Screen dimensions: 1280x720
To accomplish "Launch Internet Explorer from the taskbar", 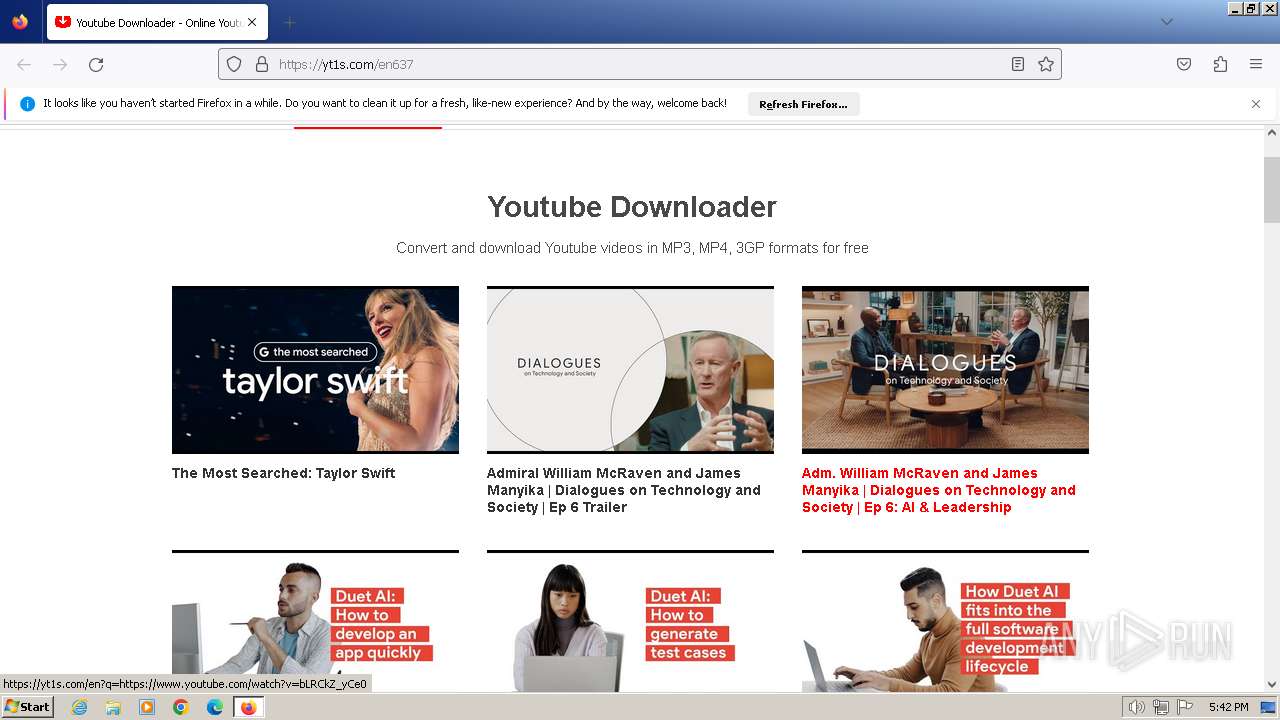I will pos(79,707).
